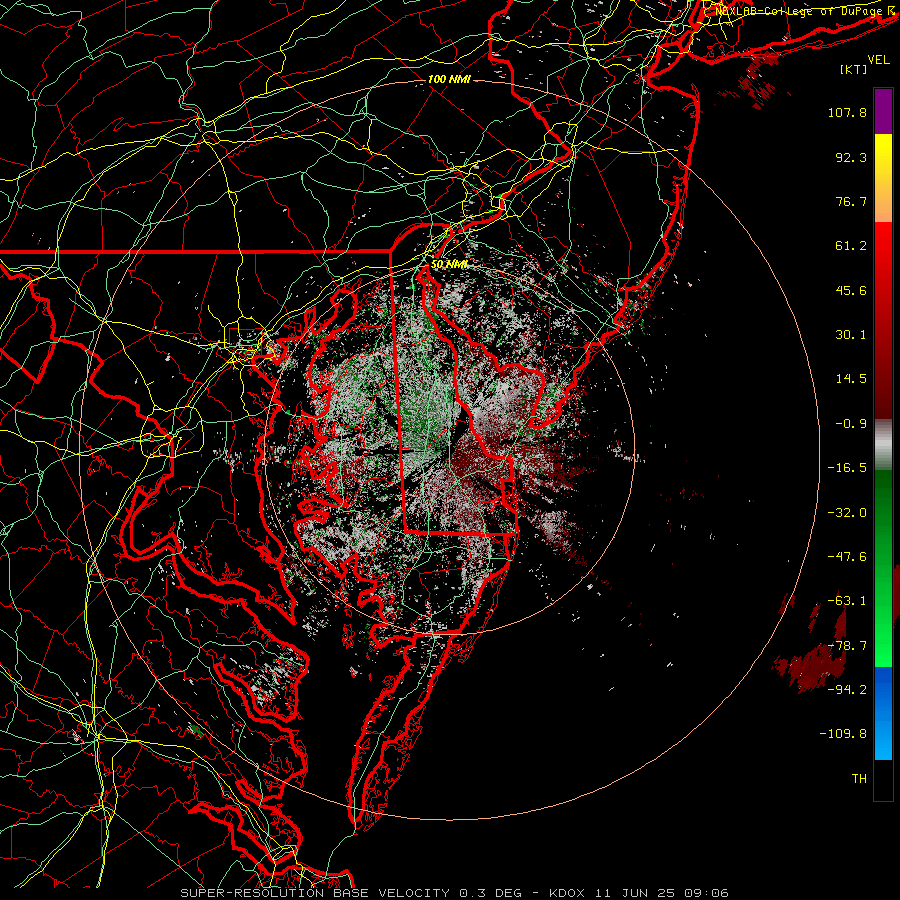Click "SUPER-RESOLUTION BASE VELOCITY" in the caption
The image size is (900, 900).
[315, 893]
